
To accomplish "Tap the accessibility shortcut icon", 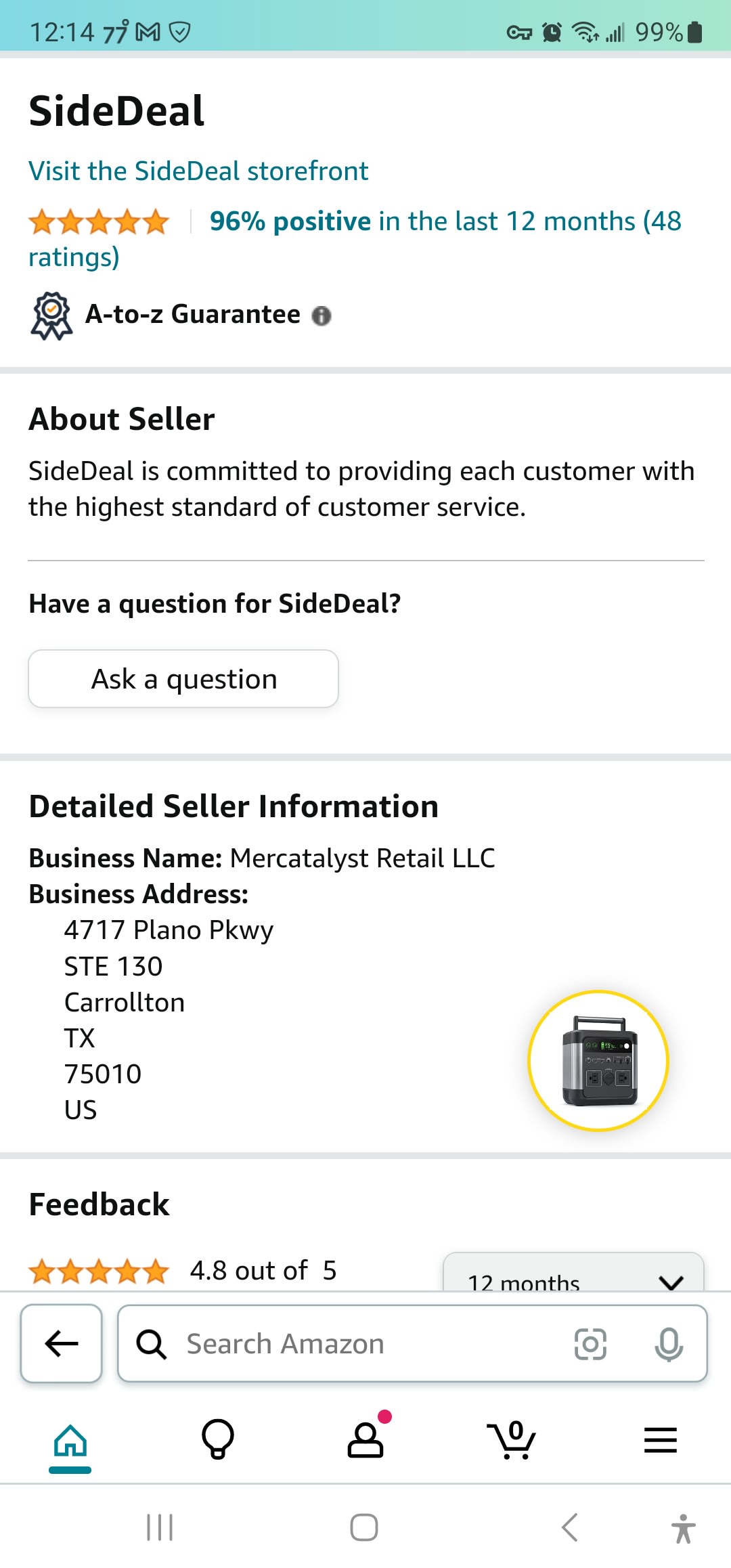I will tap(683, 1529).
